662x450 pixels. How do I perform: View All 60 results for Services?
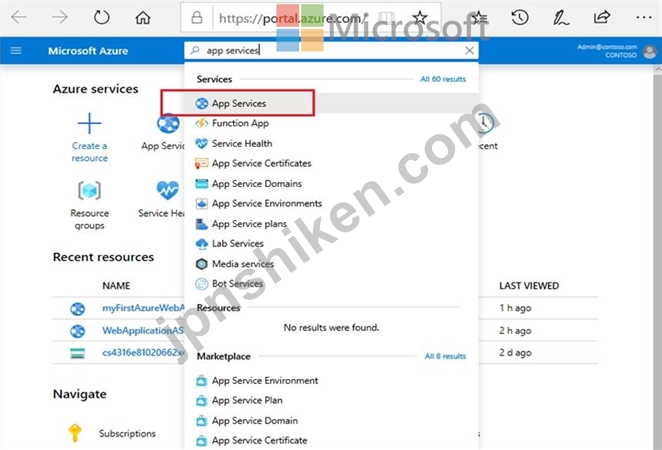click(x=443, y=79)
